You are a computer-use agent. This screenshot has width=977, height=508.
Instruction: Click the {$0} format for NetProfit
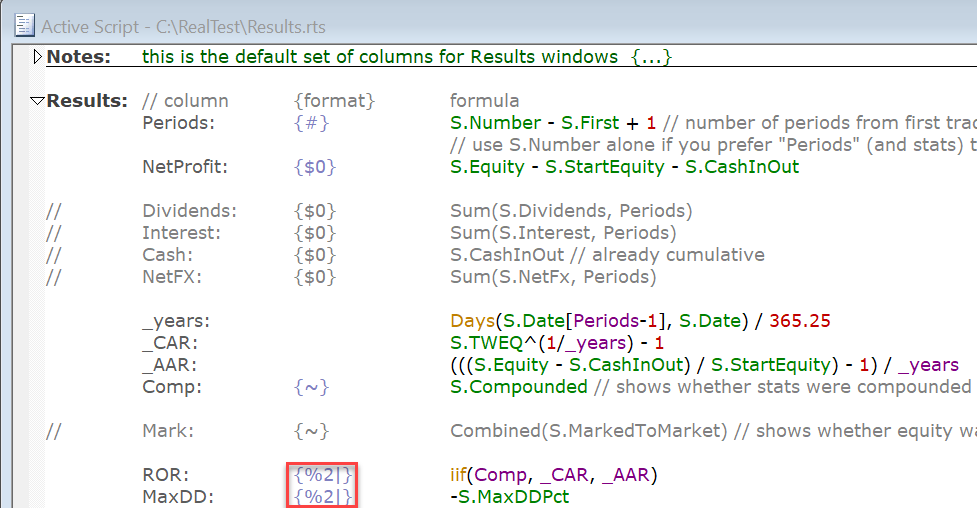coord(314,167)
